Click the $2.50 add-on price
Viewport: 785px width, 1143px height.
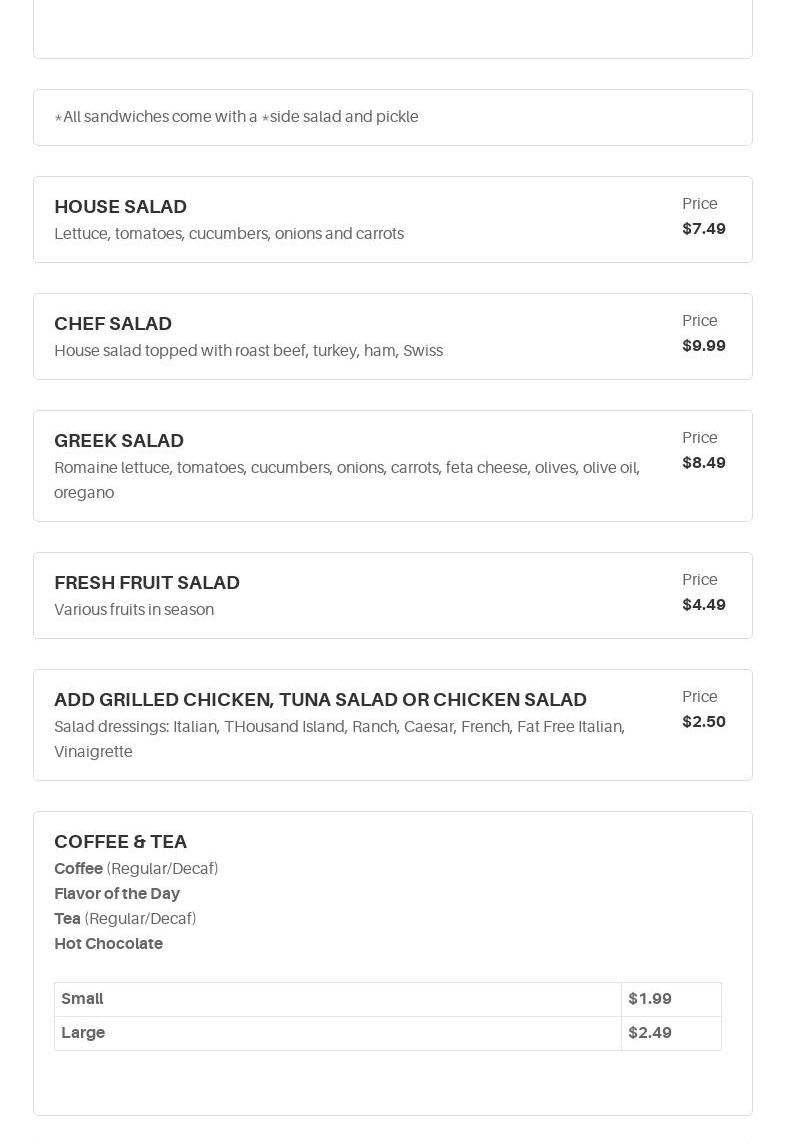(x=704, y=722)
